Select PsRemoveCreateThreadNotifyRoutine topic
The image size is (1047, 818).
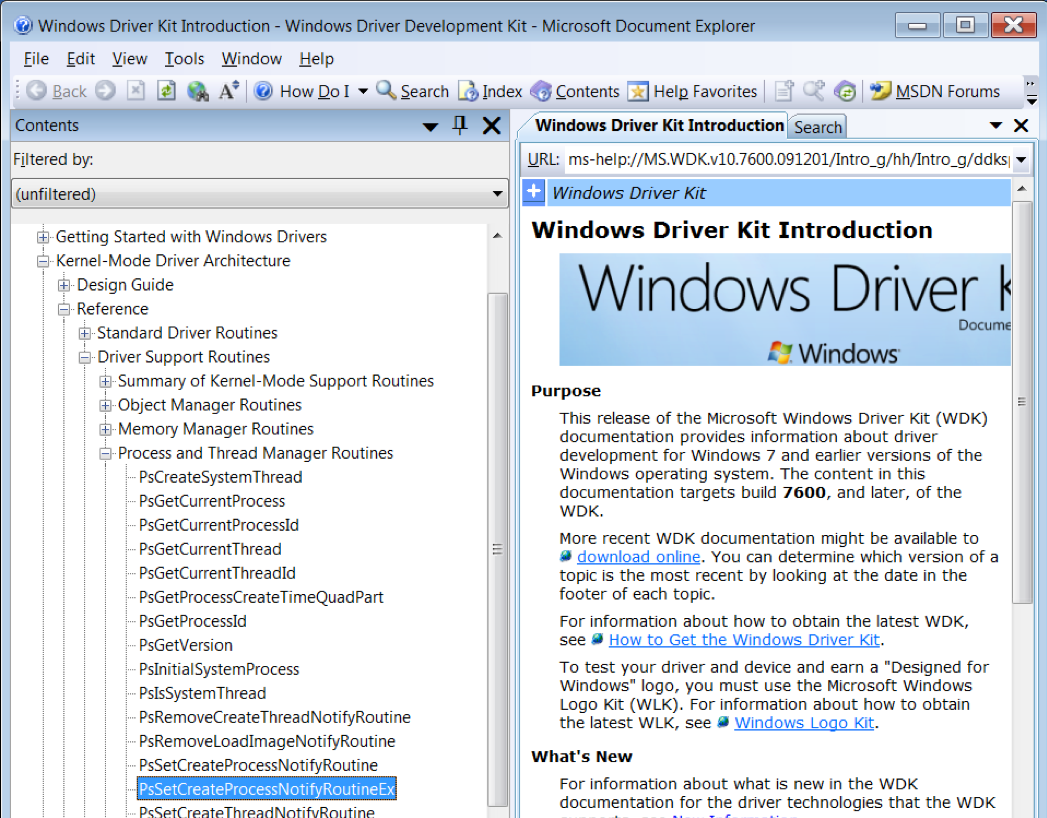274,717
